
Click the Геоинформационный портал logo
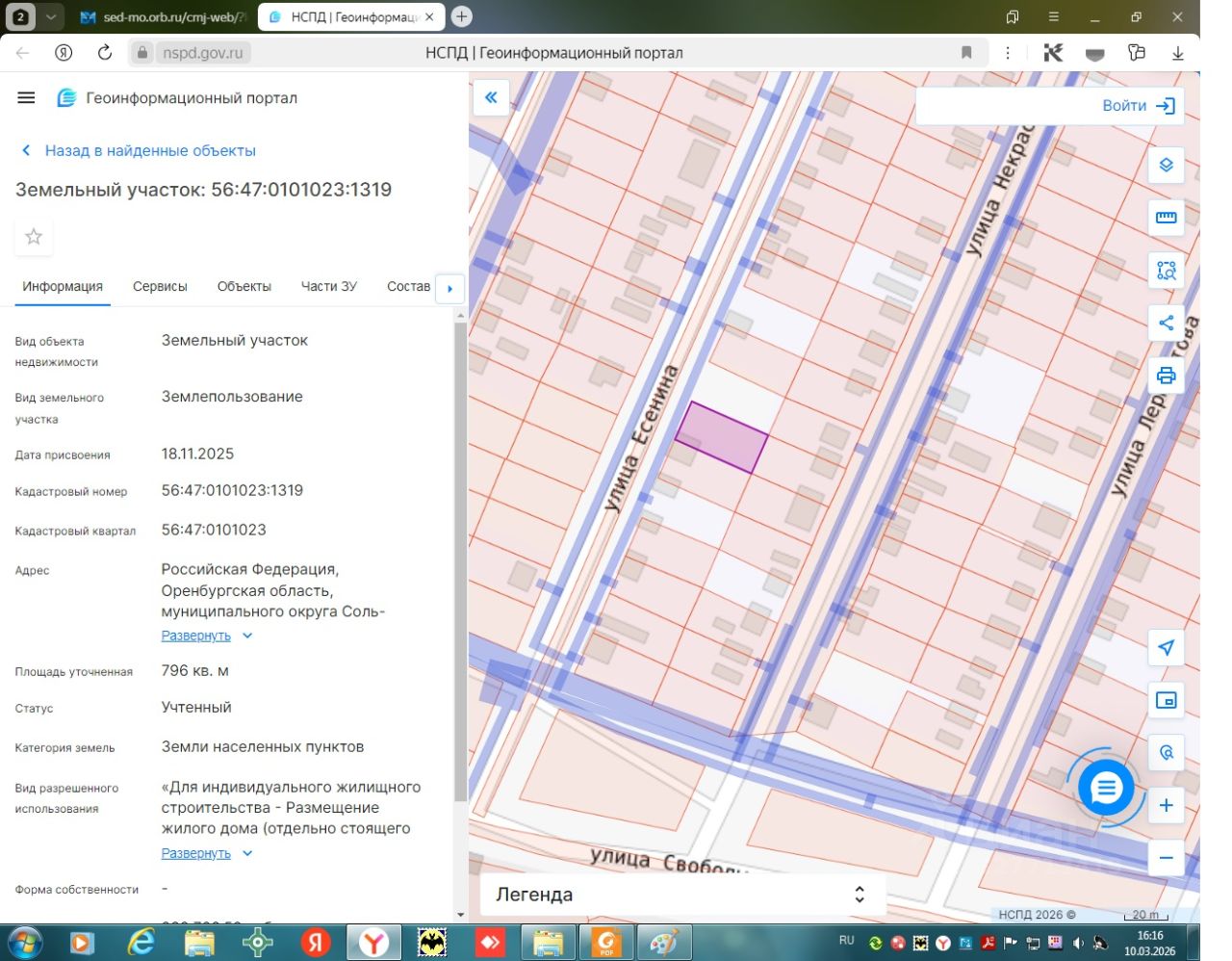tap(177, 98)
